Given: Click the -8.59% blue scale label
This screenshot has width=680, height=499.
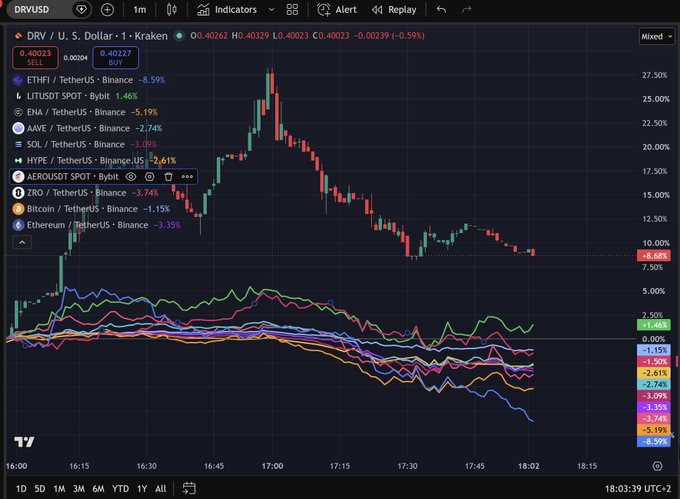Looking at the screenshot, I should (x=654, y=441).
